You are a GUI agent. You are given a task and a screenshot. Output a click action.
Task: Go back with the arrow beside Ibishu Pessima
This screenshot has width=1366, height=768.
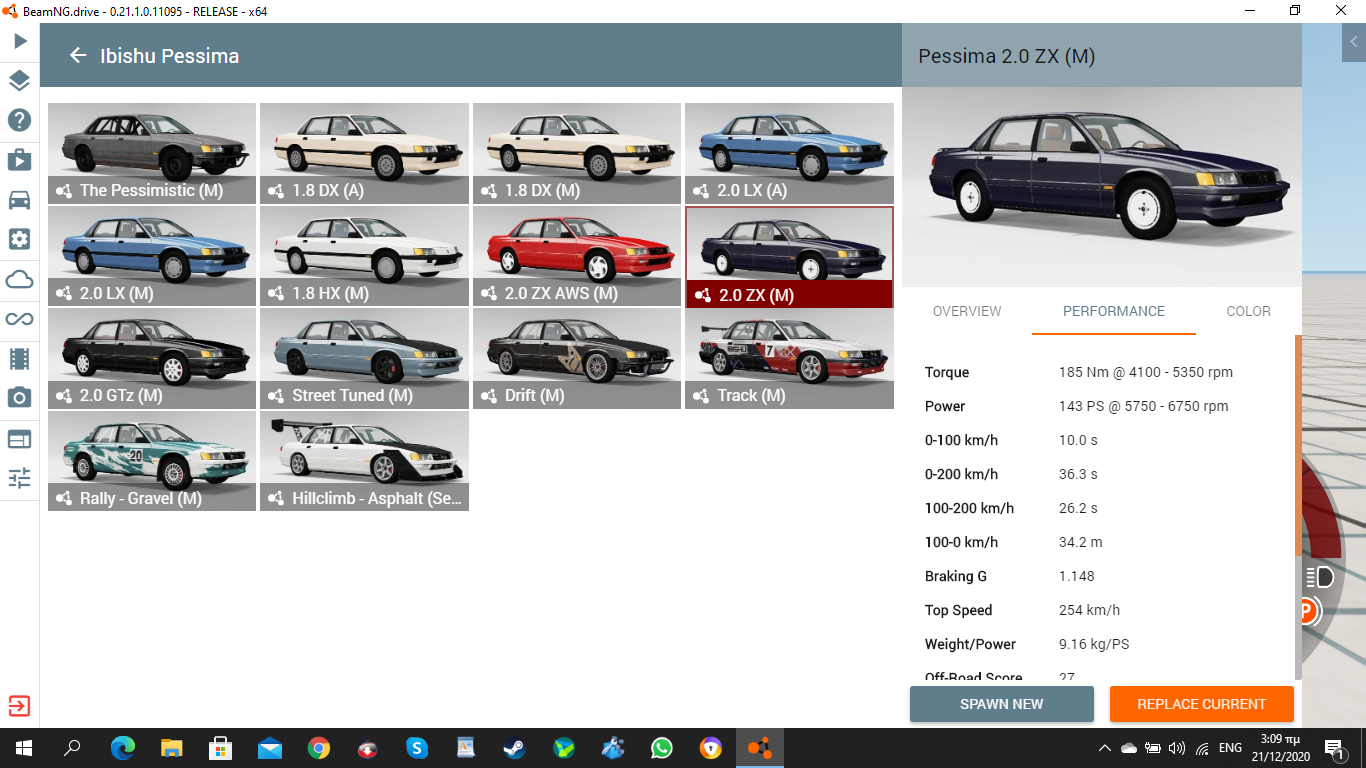(78, 56)
